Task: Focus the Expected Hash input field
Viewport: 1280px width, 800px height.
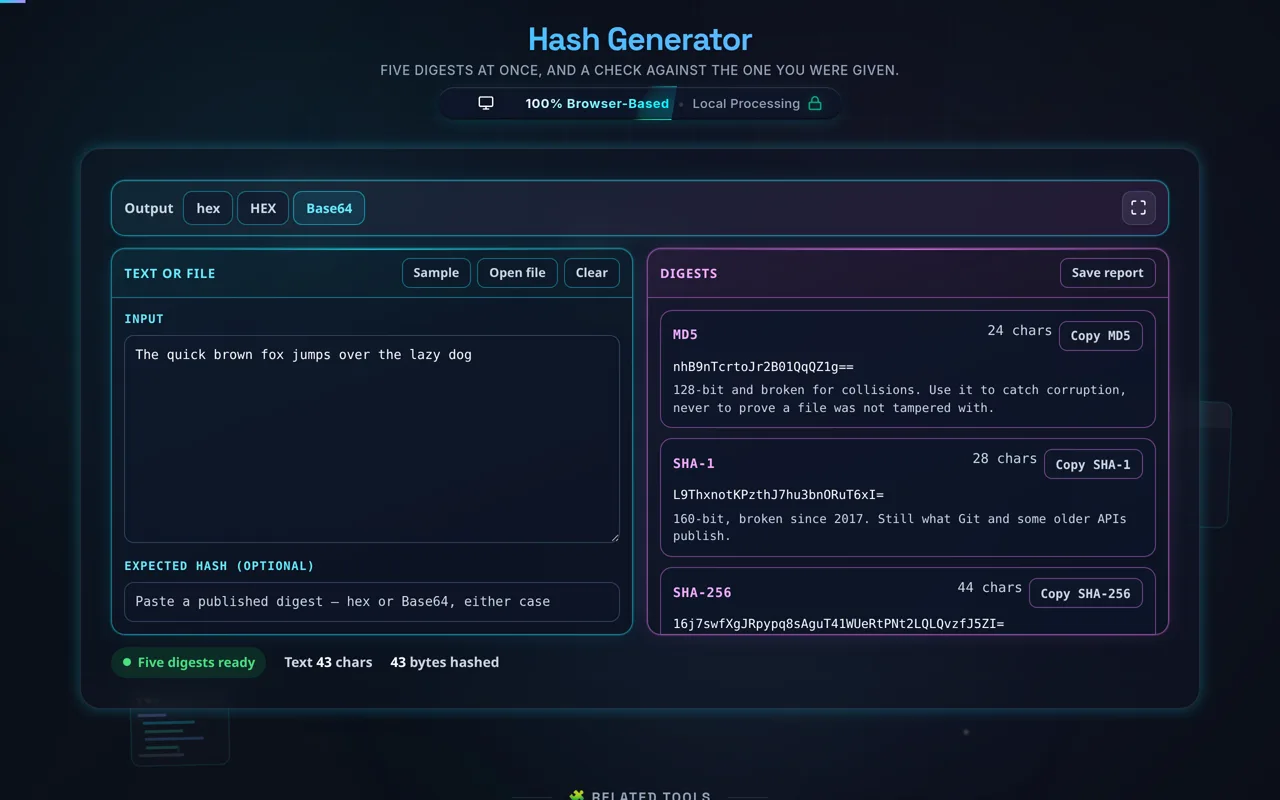Action: click(372, 602)
